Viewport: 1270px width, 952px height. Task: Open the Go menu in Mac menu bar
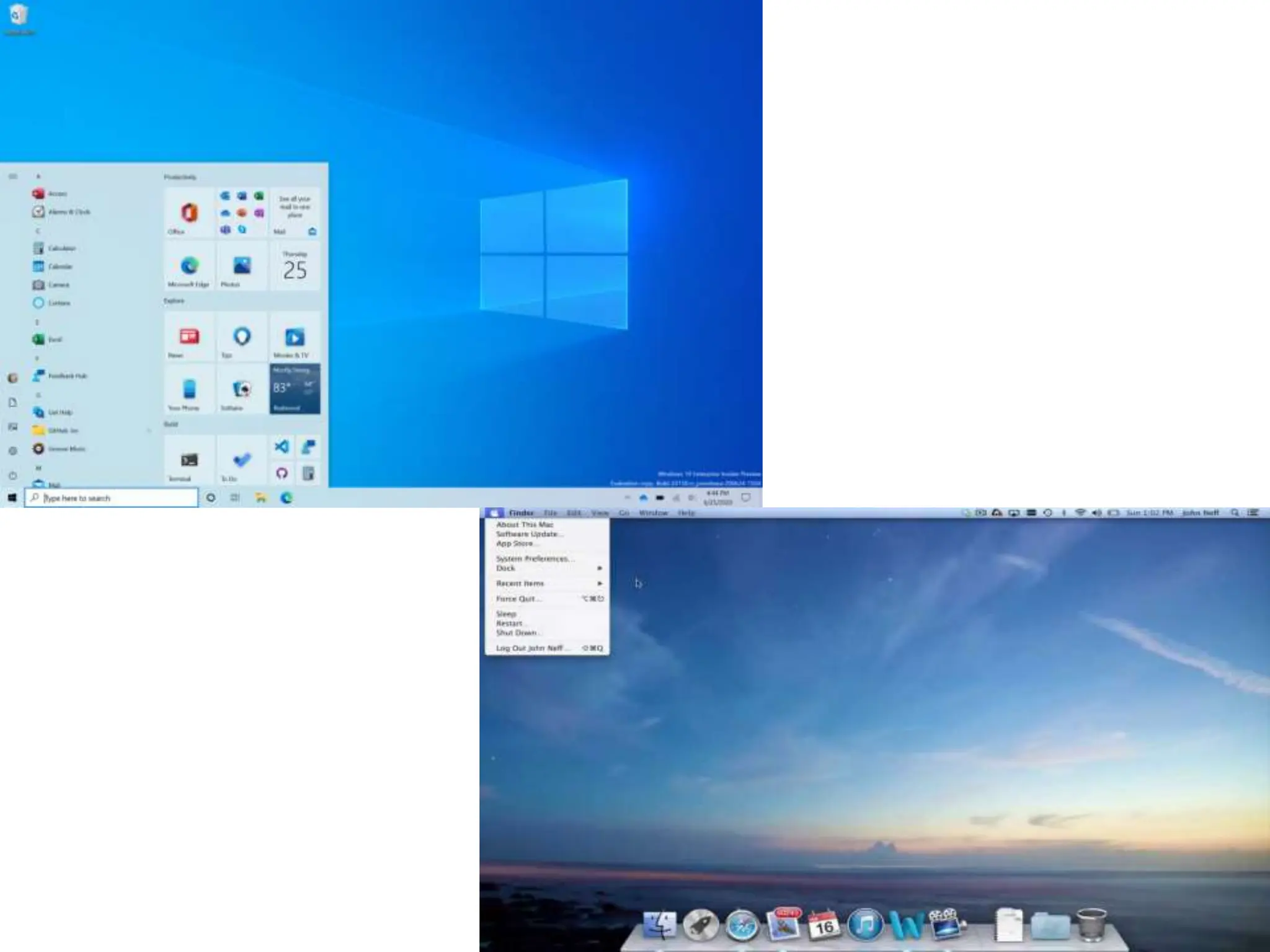624,513
